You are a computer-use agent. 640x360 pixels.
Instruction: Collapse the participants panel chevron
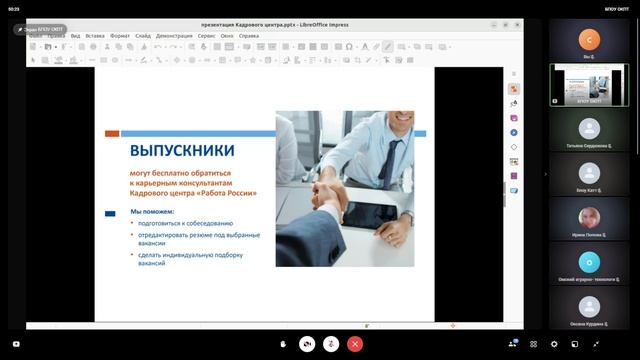546,174
